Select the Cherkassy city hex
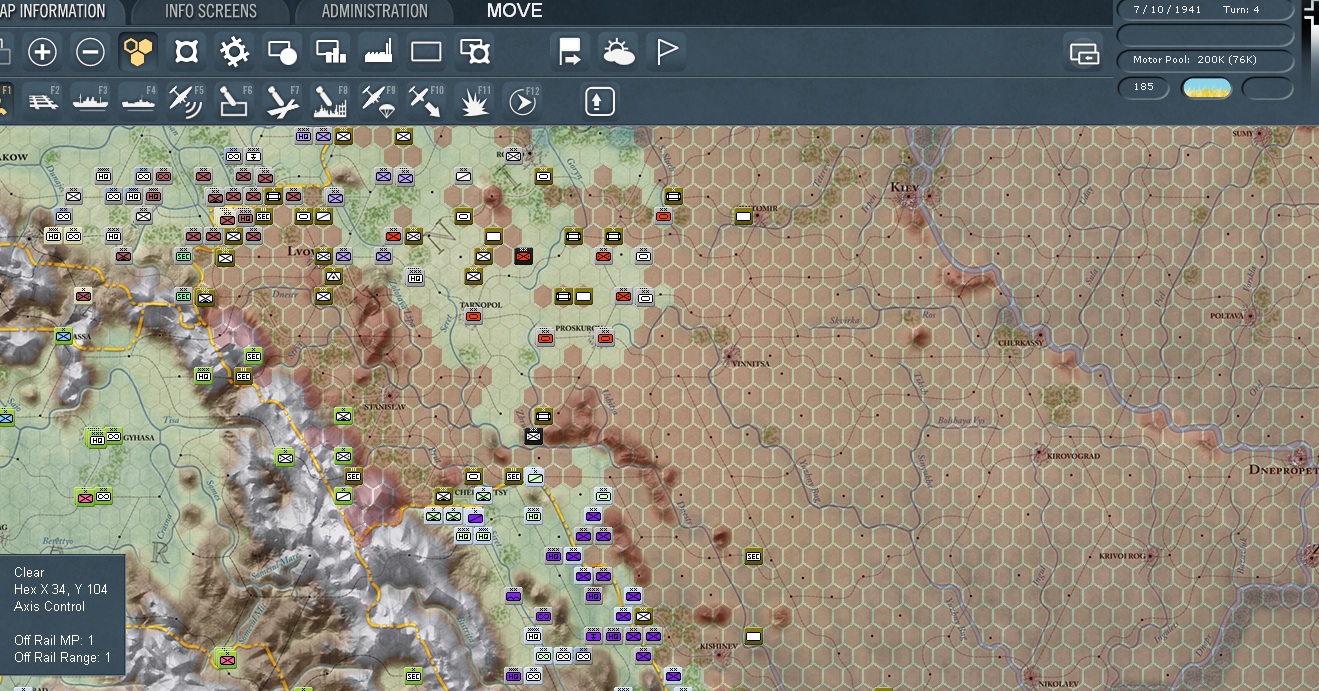Viewport: 1319px width, 691px height. (1040, 335)
